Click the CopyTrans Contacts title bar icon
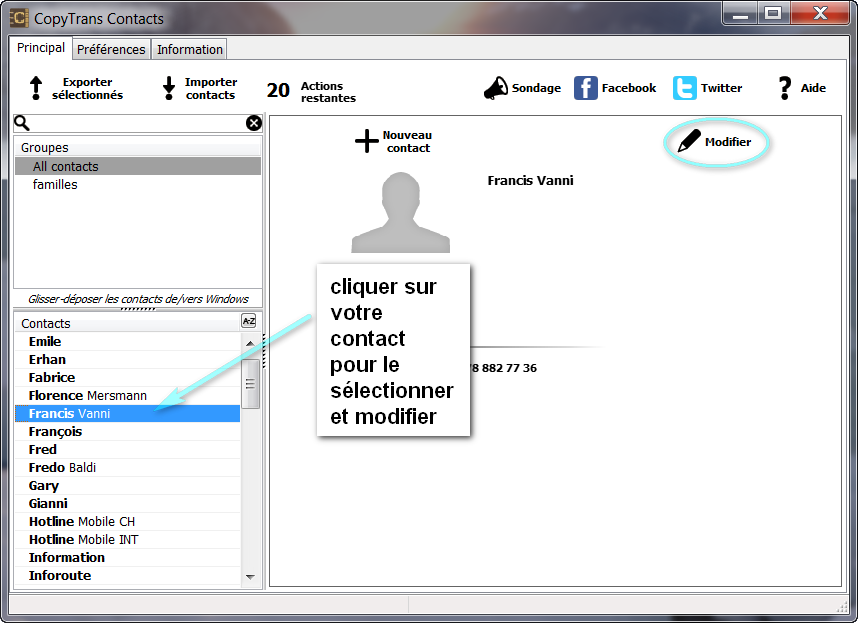858x623 pixels. [19, 18]
